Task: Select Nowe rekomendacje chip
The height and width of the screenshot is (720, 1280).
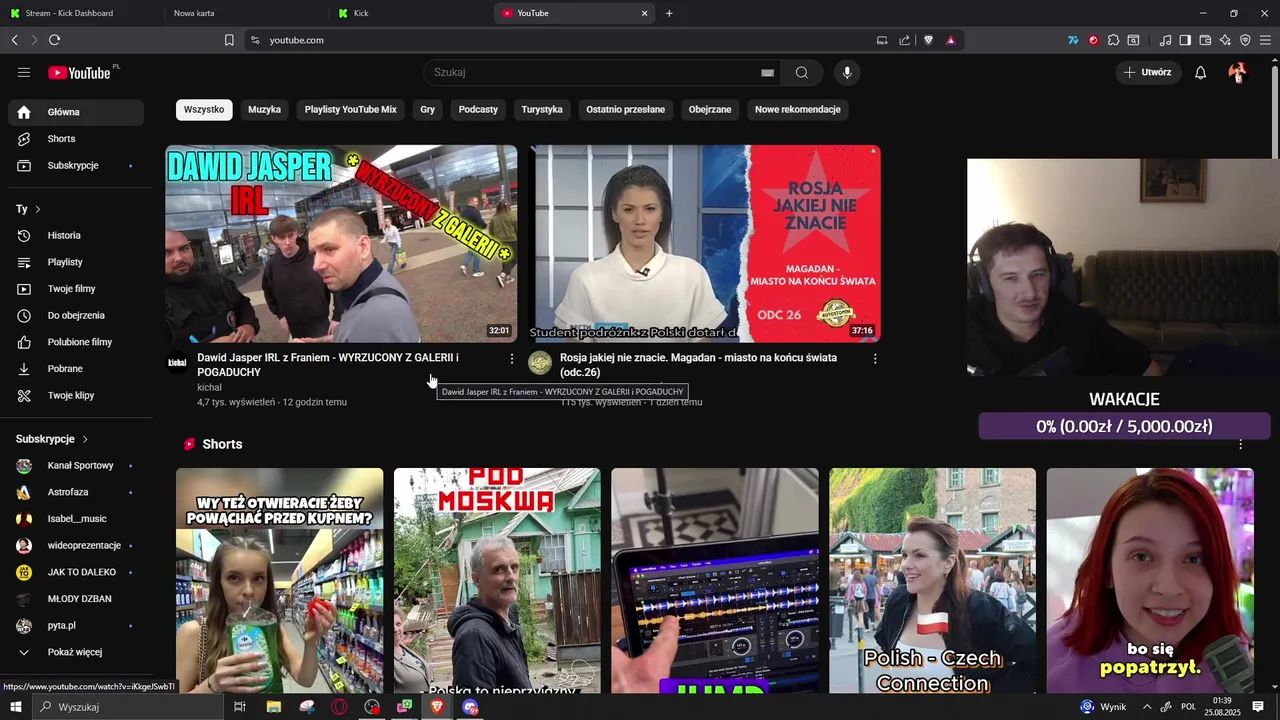Action: [x=798, y=109]
